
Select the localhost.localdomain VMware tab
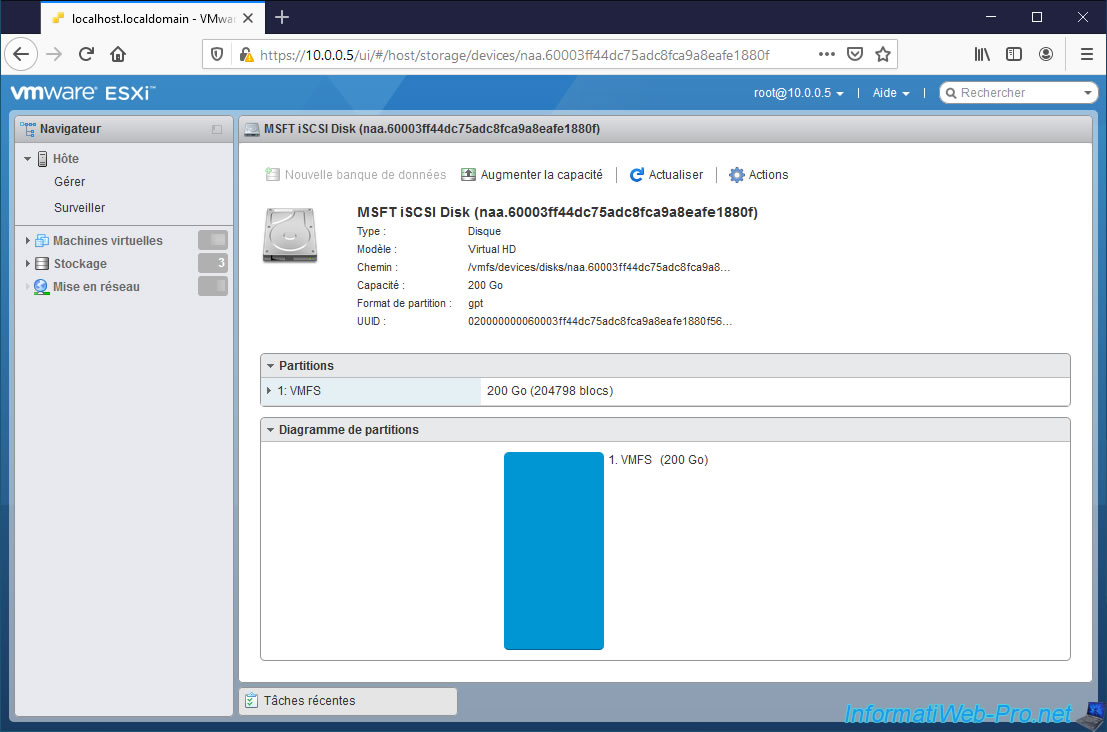click(x=152, y=18)
